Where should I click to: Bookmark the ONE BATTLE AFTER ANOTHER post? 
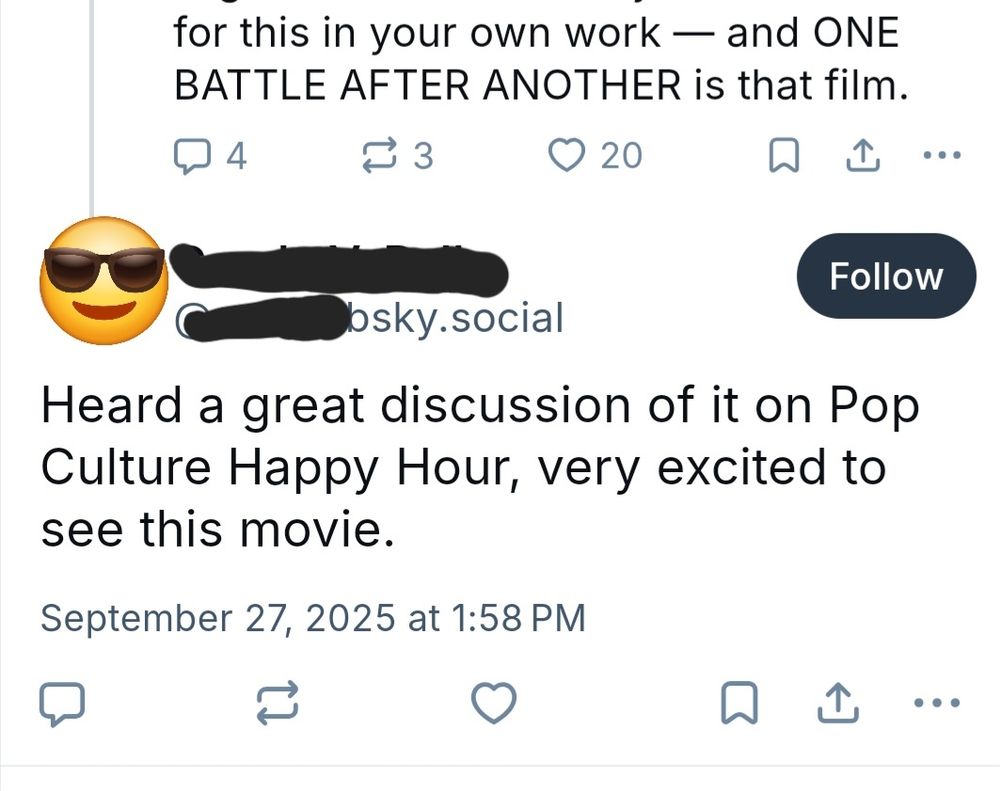pos(786,155)
